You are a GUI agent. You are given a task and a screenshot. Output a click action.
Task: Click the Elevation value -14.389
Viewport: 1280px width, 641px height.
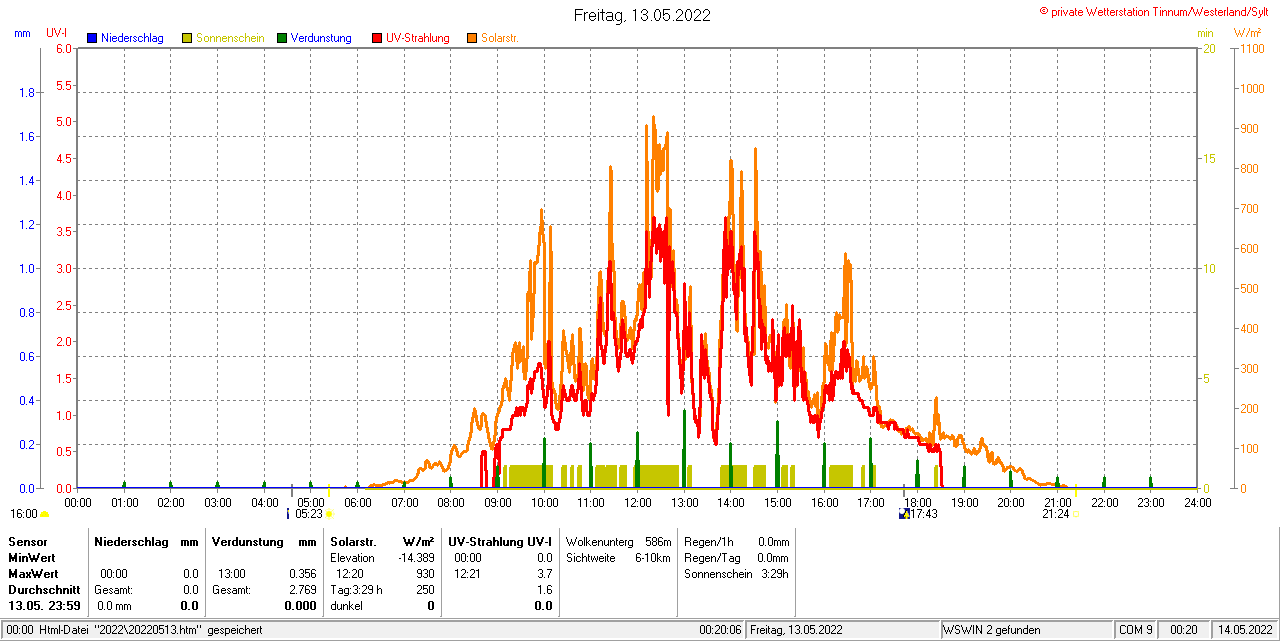tap(416, 557)
